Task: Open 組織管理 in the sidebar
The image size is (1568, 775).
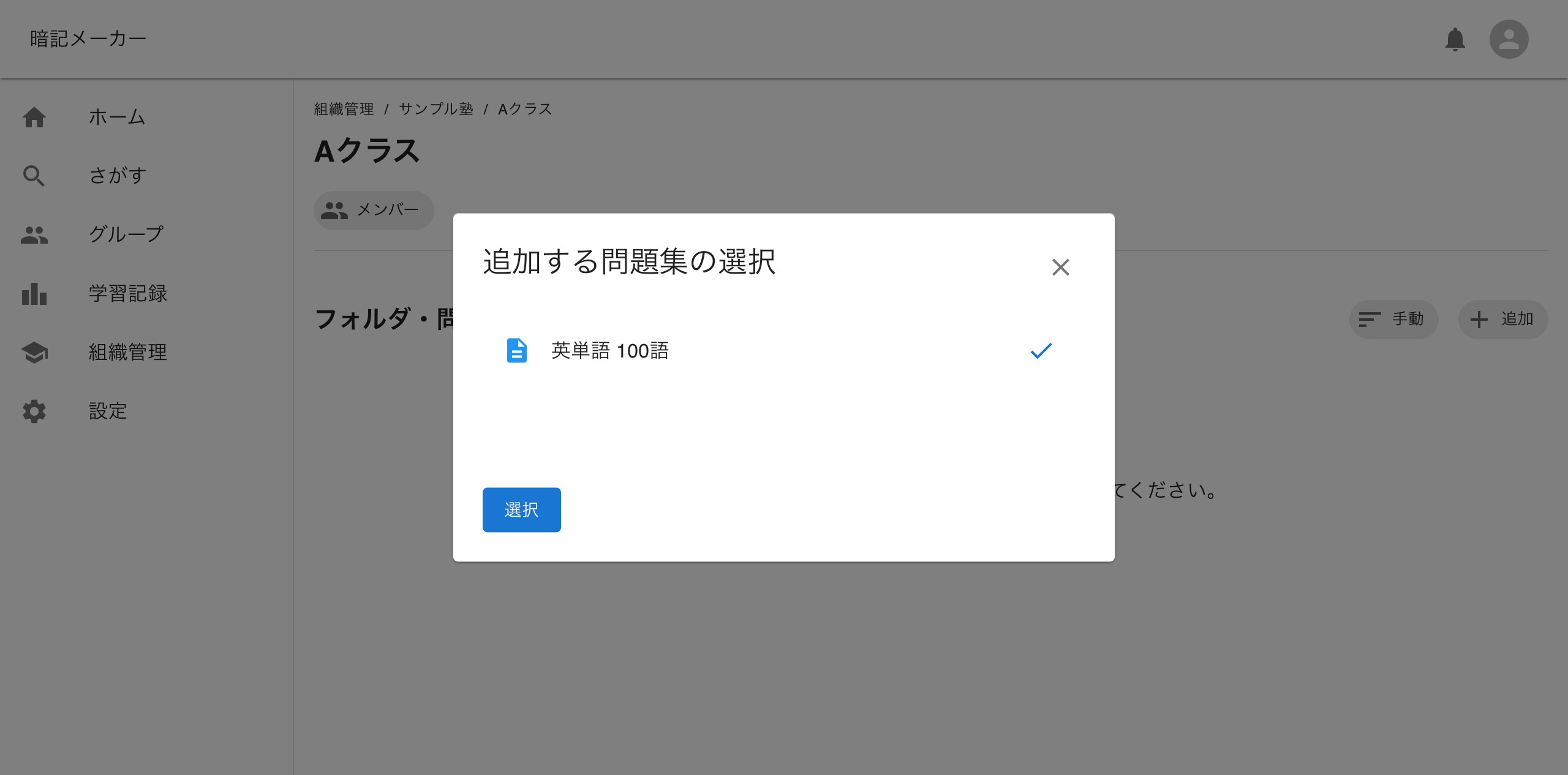Action: click(127, 352)
